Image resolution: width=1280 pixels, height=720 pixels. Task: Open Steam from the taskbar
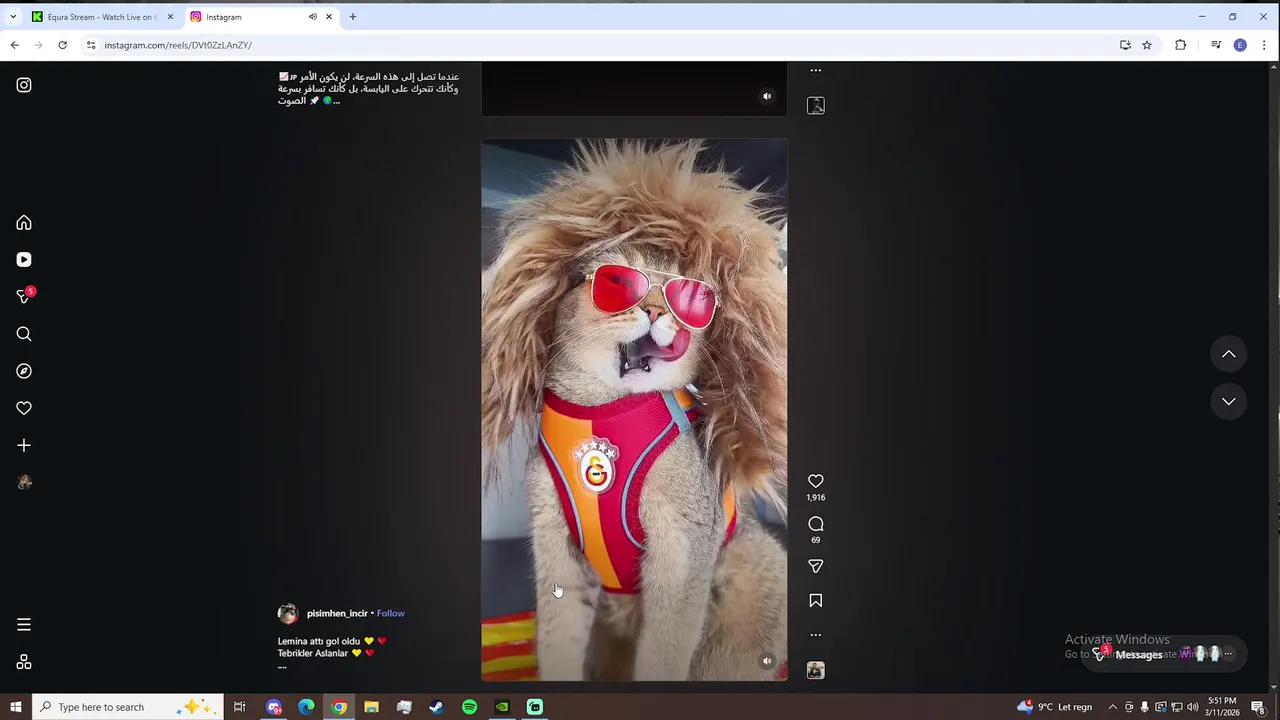point(437,707)
